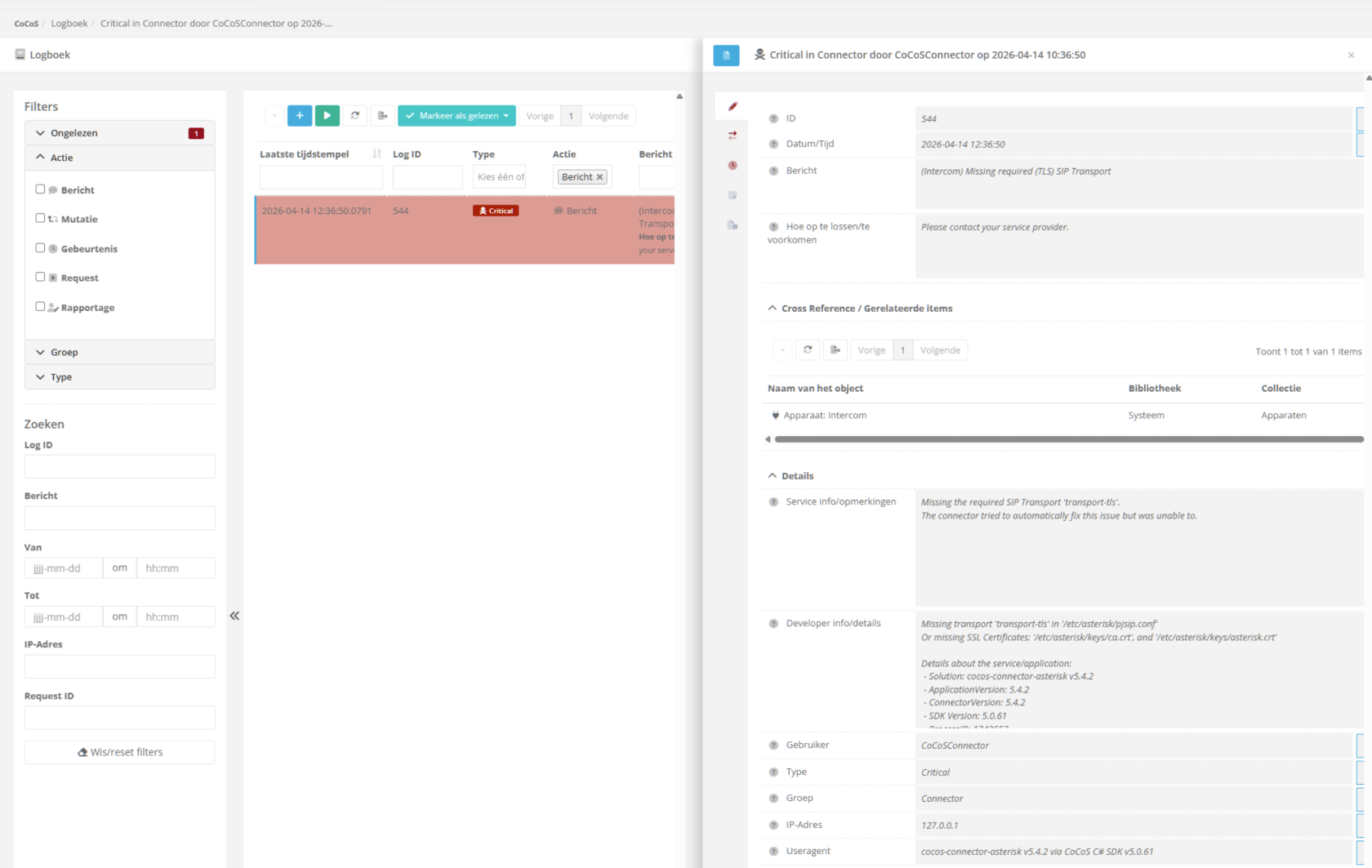Collapse the filter sidebar with the double chevron

coord(234,616)
